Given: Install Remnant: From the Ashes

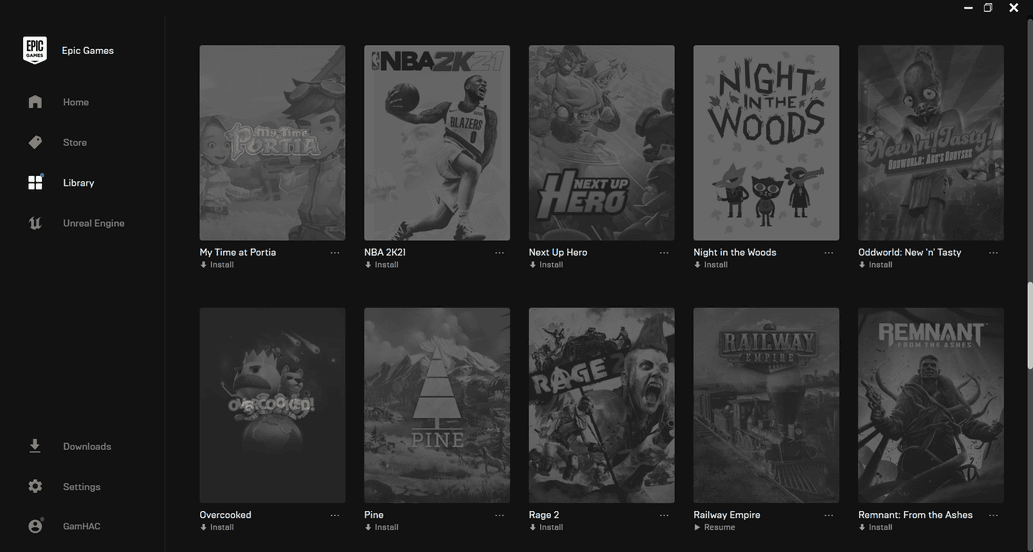Looking at the screenshot, I should pos(880,528).
